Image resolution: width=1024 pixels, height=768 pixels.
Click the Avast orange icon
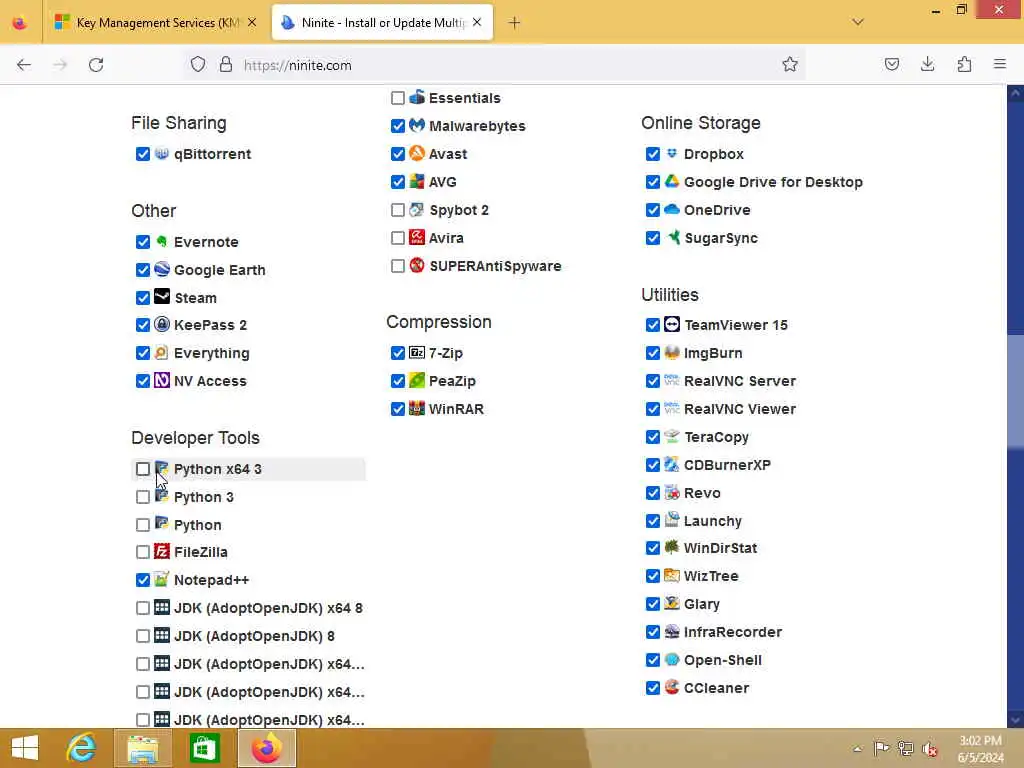pos(417,153)
